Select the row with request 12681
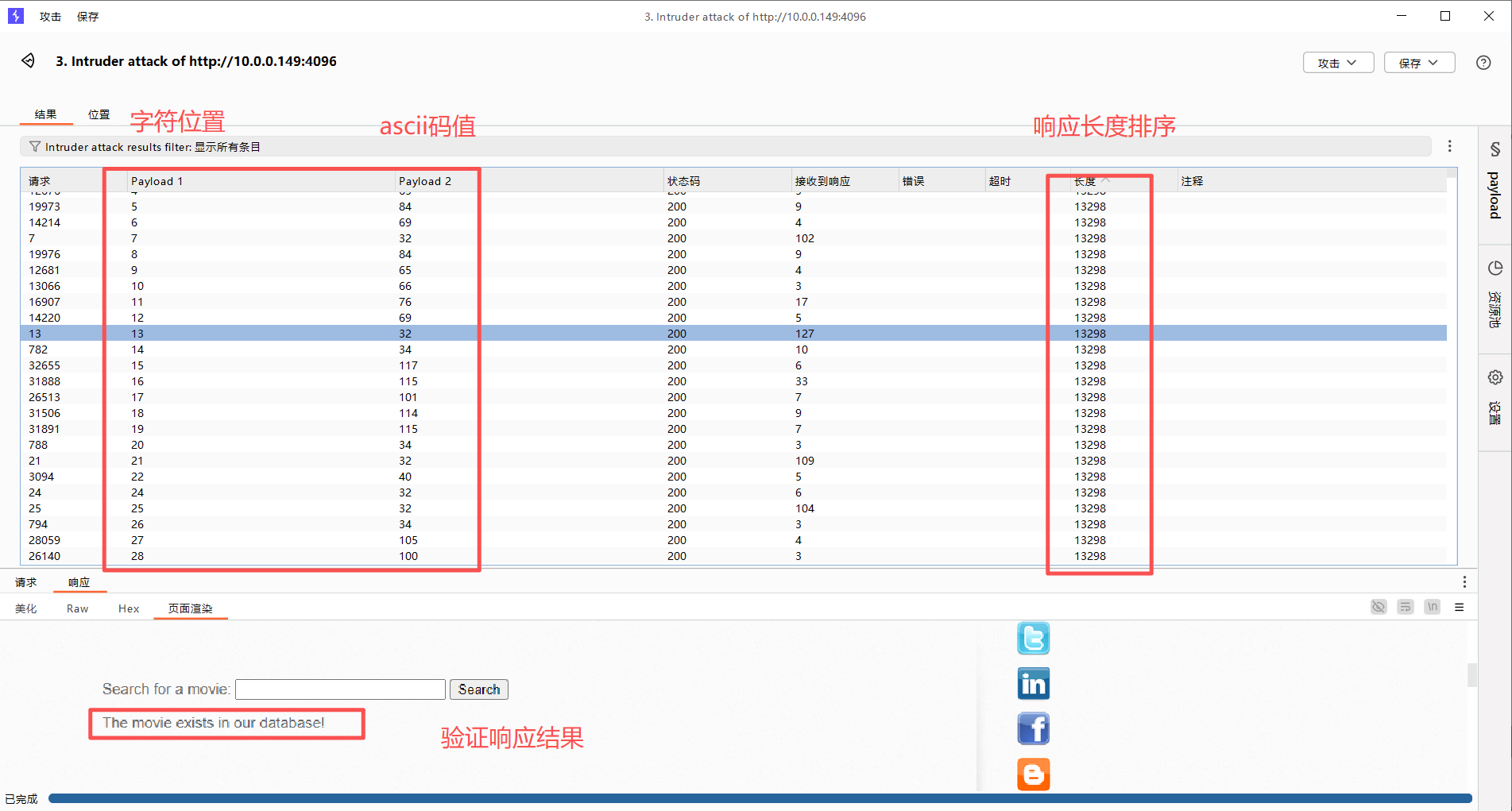Screen dimensions: 1512x811 [733, 270]
